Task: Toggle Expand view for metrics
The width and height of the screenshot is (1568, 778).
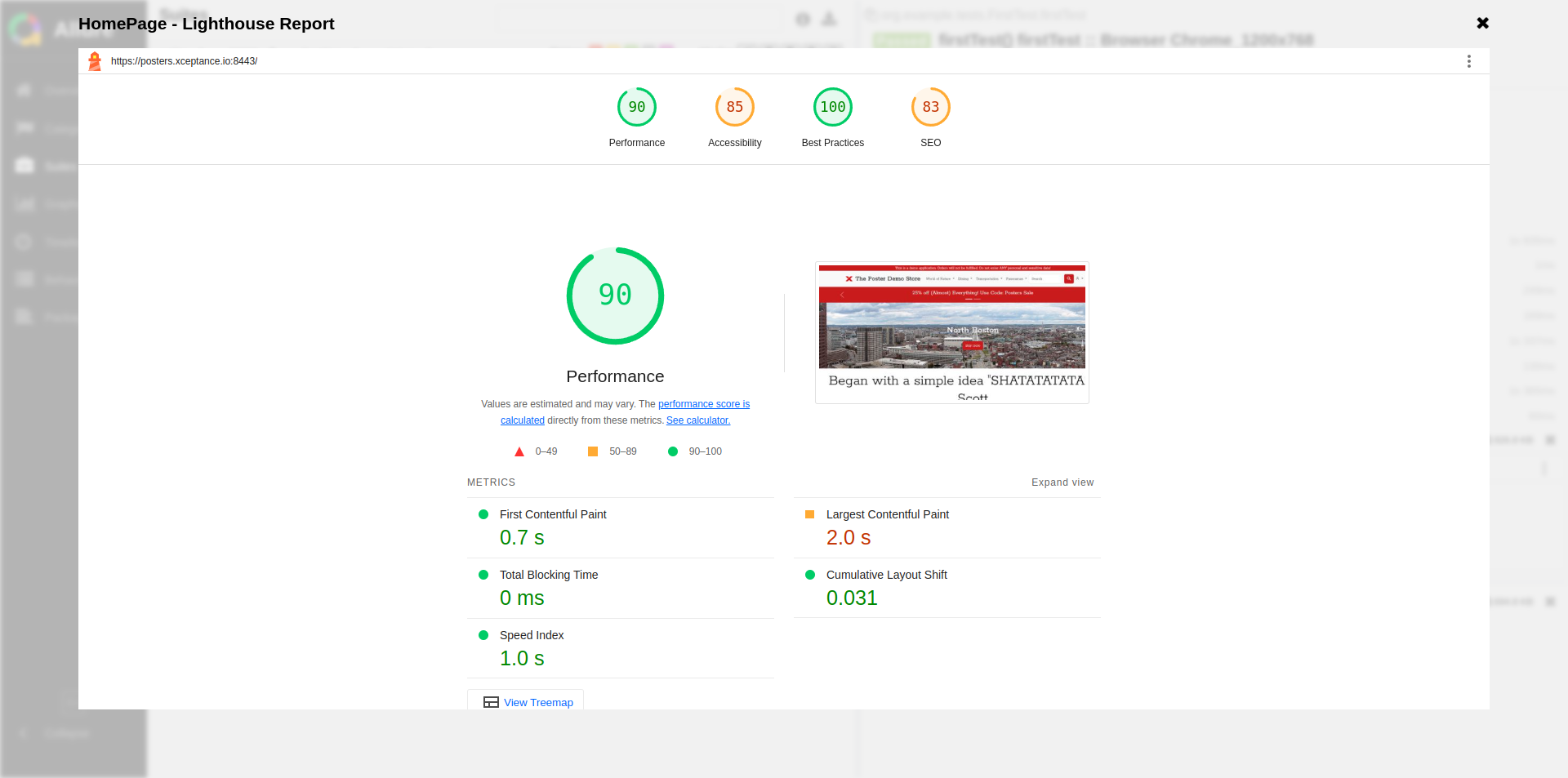Action: [x=1062, y=482]
